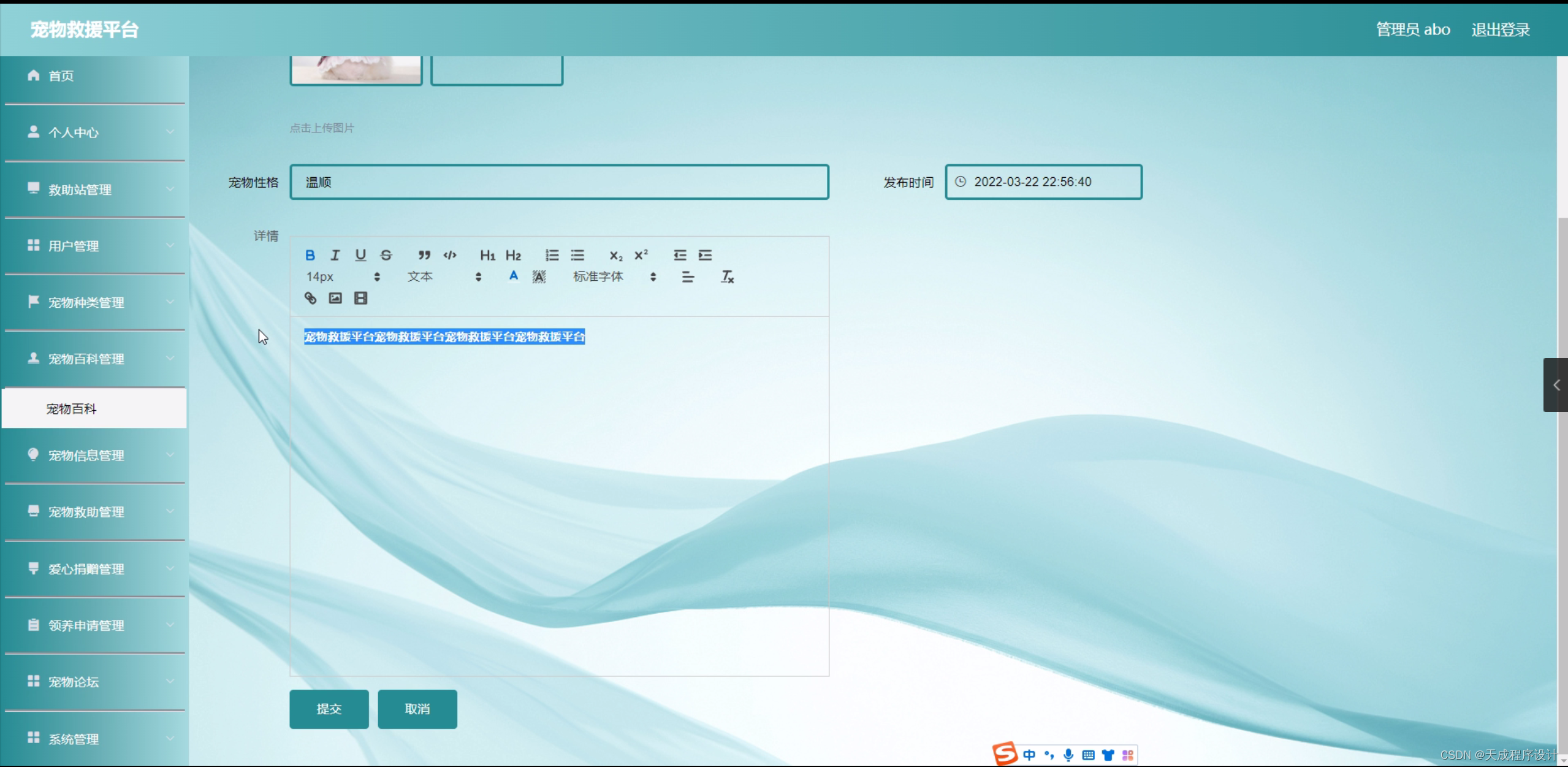Insert a video into the editor
The height and width of the screenshot is (767, 1568).
pyautogui.click(x=360, y=299)
